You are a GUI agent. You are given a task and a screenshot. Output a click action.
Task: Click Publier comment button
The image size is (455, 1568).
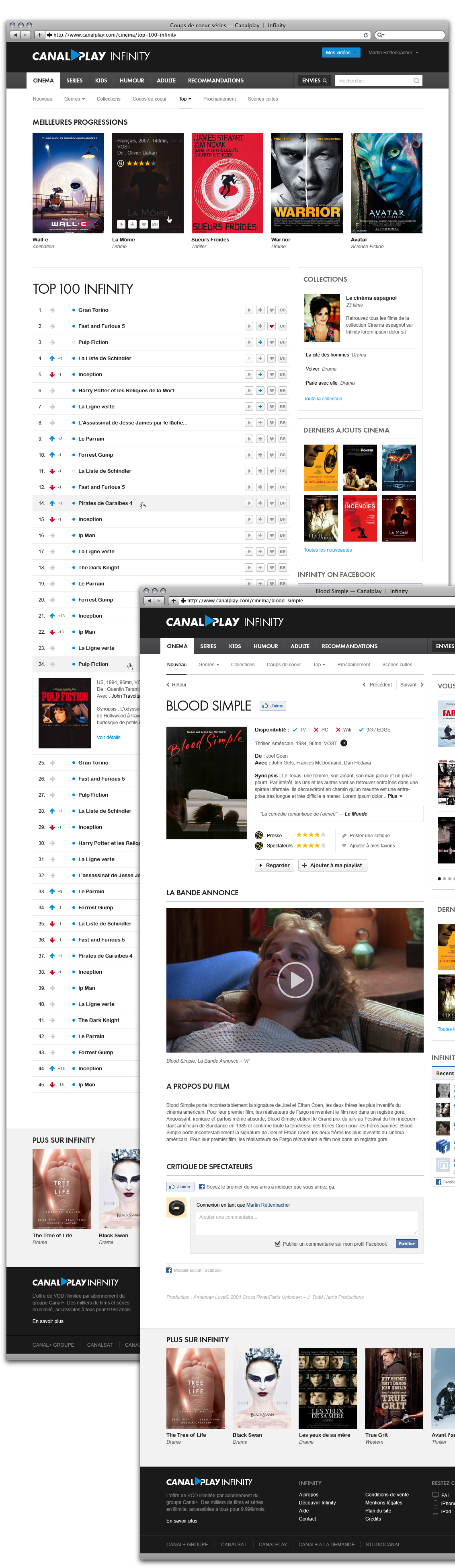point(407,1244)
